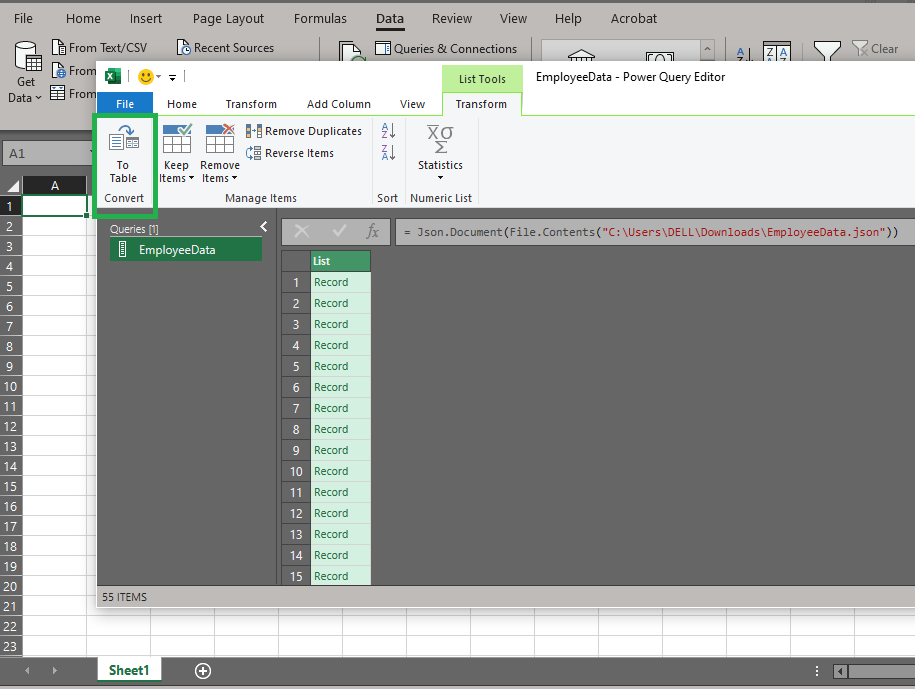This screenshot has width=915, height=689.
Task: Go to previous sheet with the left arrow
Action: pyautogui.click(x=27, y=671)
